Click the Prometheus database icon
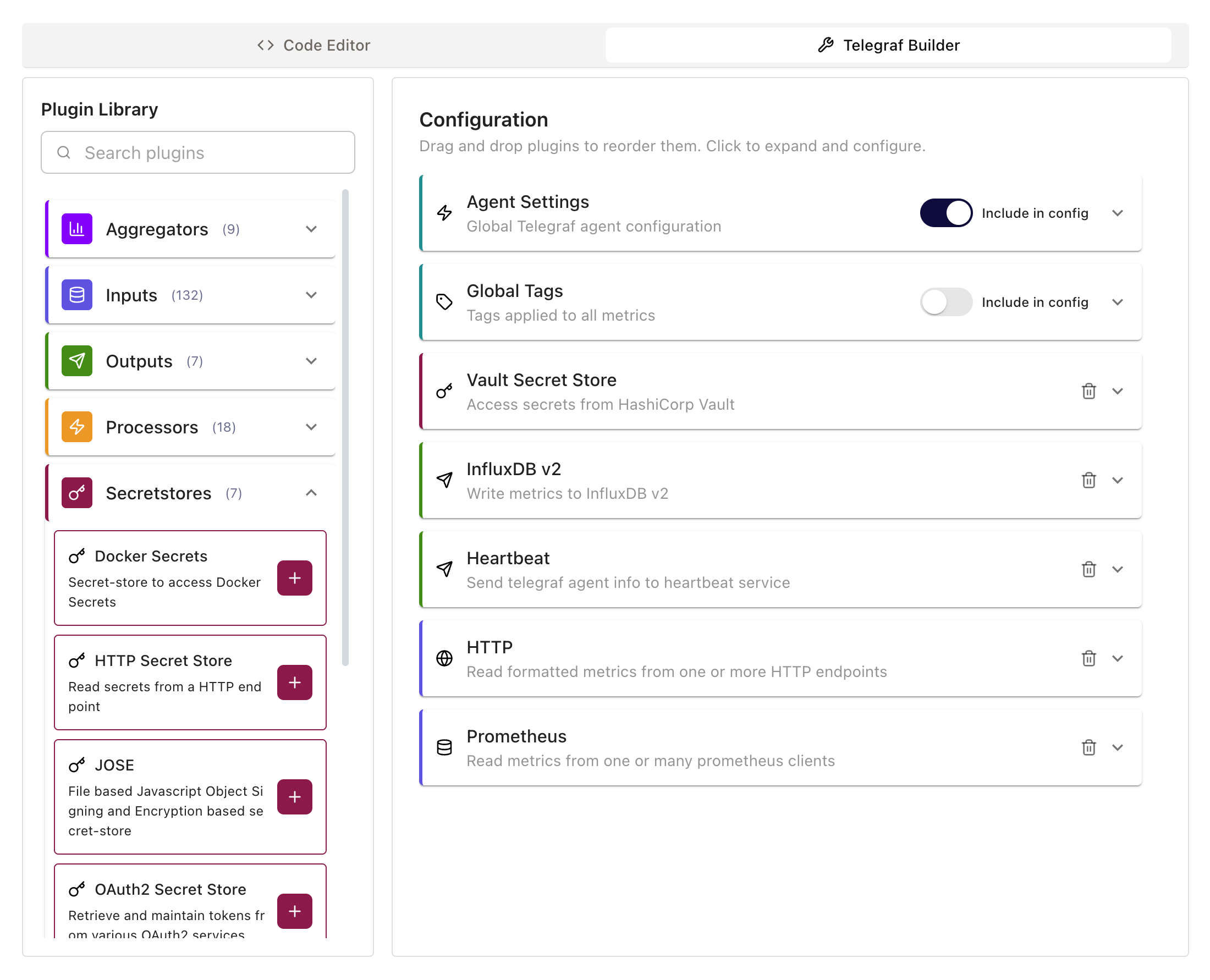This screenshot has height=980, width=1210. coord(444,747)
